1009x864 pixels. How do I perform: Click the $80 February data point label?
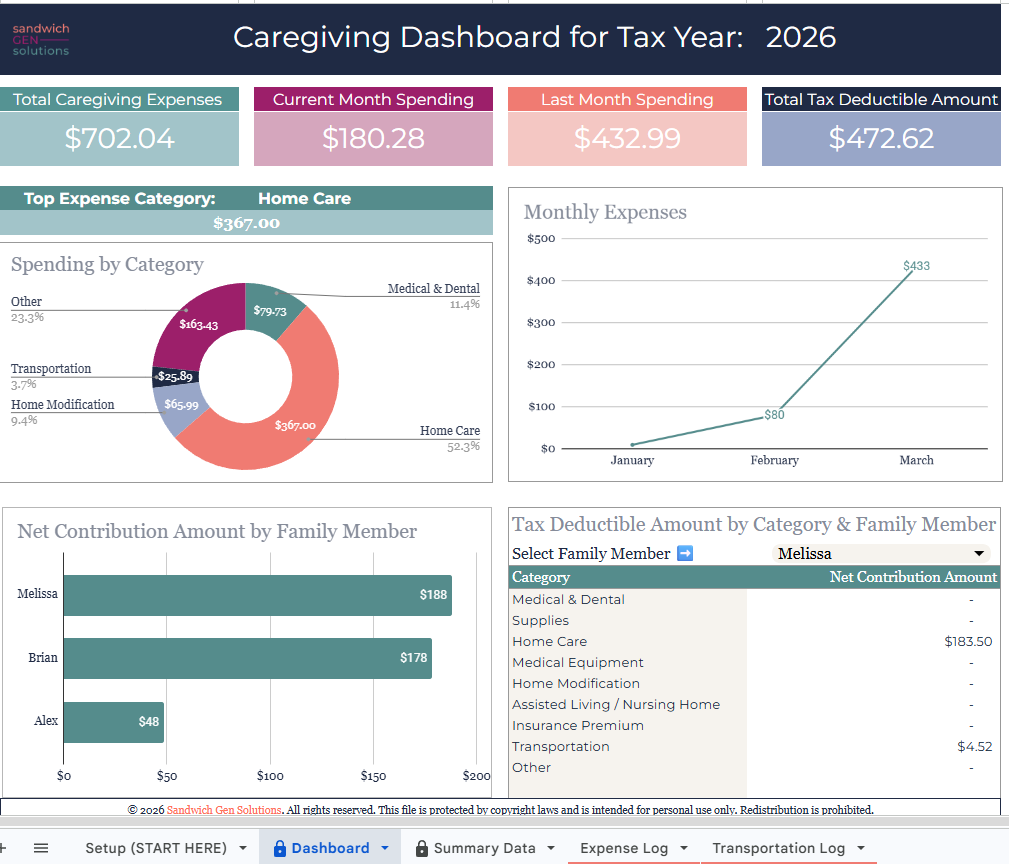coord(774,415)
